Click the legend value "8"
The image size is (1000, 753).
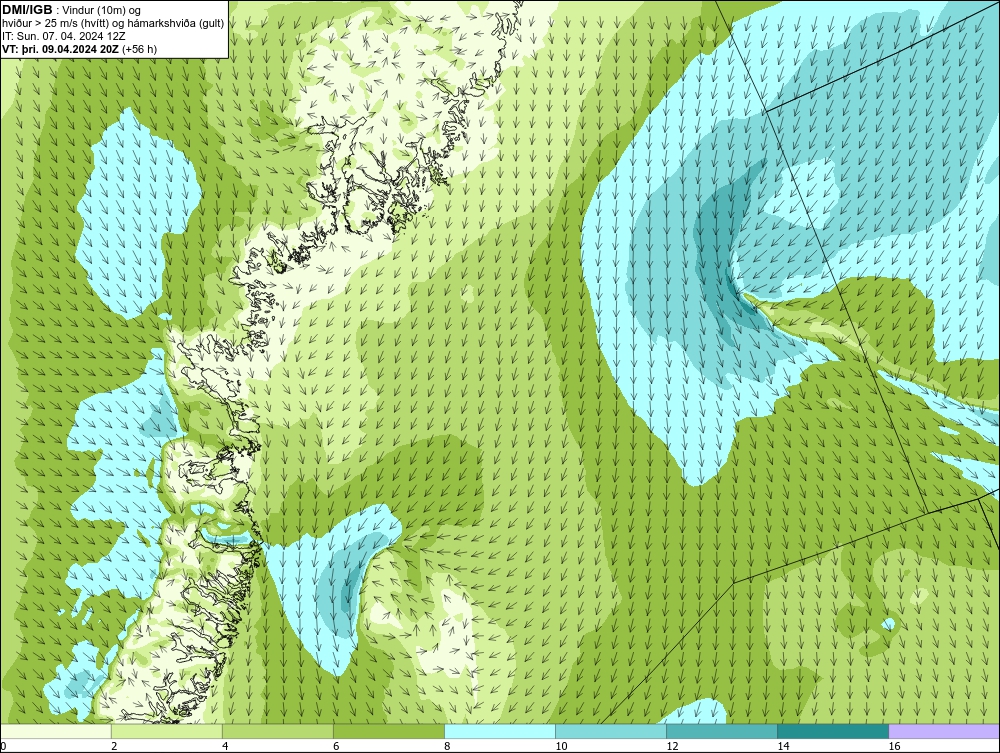point(447,746)
